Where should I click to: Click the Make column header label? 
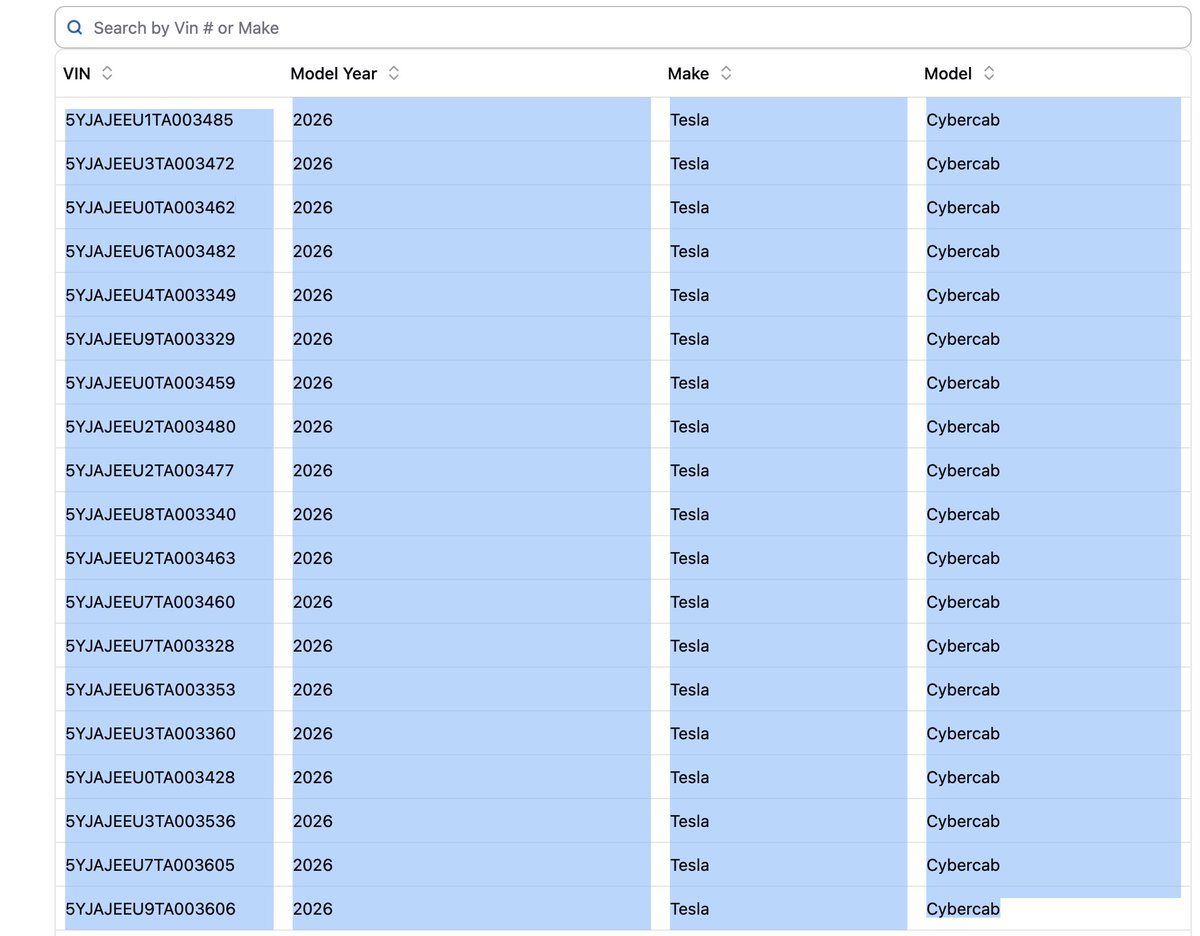coord(688,74)
